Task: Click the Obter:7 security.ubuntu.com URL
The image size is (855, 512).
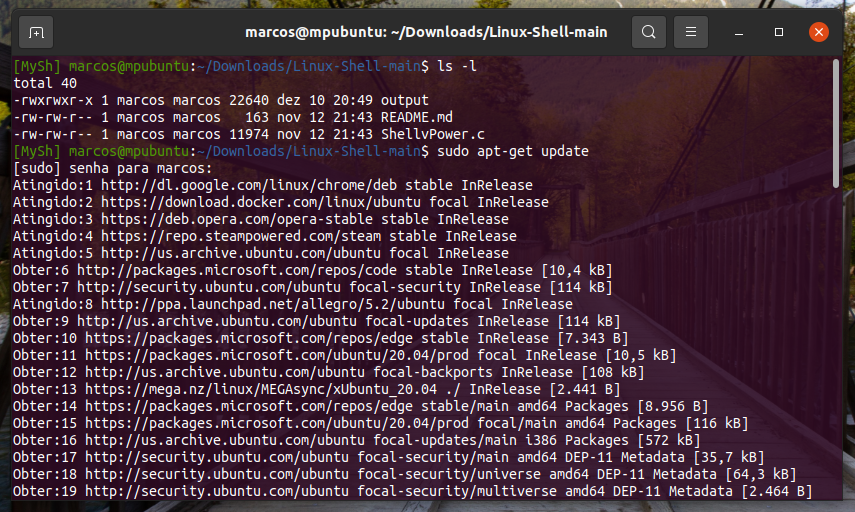Action: pyautogui.click(x=209, y=287)
